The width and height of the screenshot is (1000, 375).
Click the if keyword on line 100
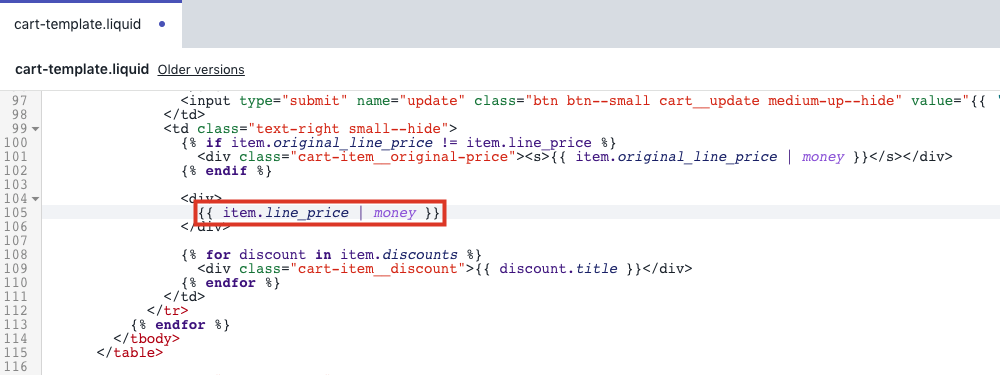(214, 143)
